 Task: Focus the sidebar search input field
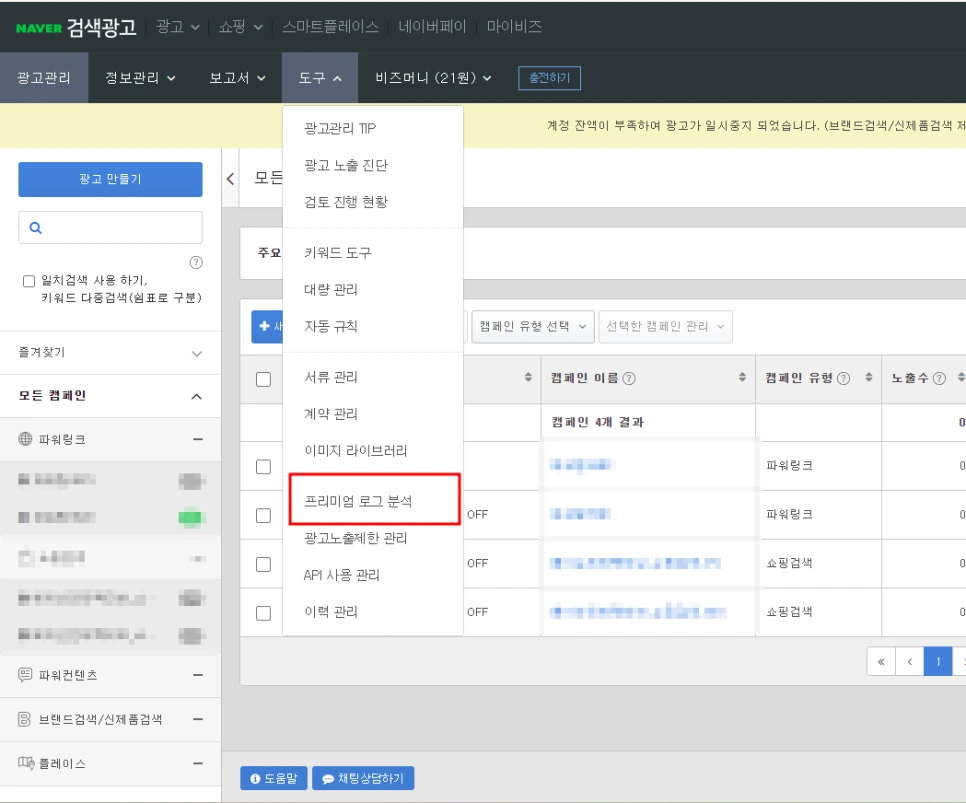point(110,228)
